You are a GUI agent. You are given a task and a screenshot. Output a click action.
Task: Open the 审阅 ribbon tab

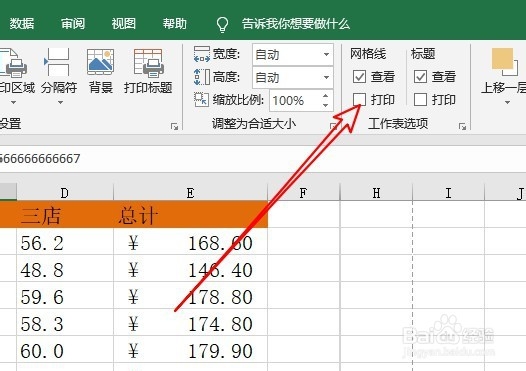73,24
